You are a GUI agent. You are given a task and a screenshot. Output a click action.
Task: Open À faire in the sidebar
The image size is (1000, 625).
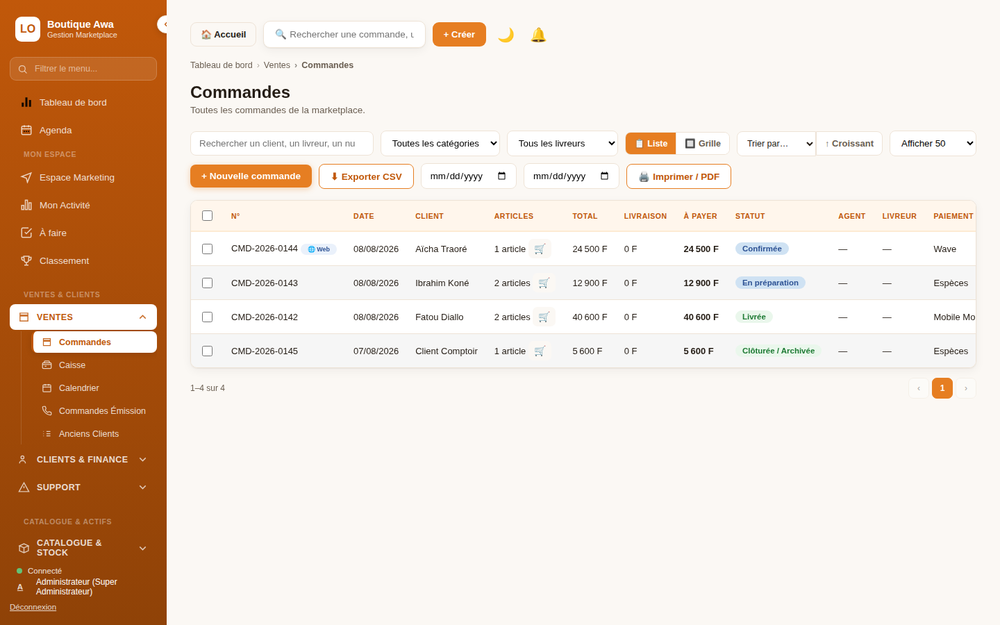(83, 233)
